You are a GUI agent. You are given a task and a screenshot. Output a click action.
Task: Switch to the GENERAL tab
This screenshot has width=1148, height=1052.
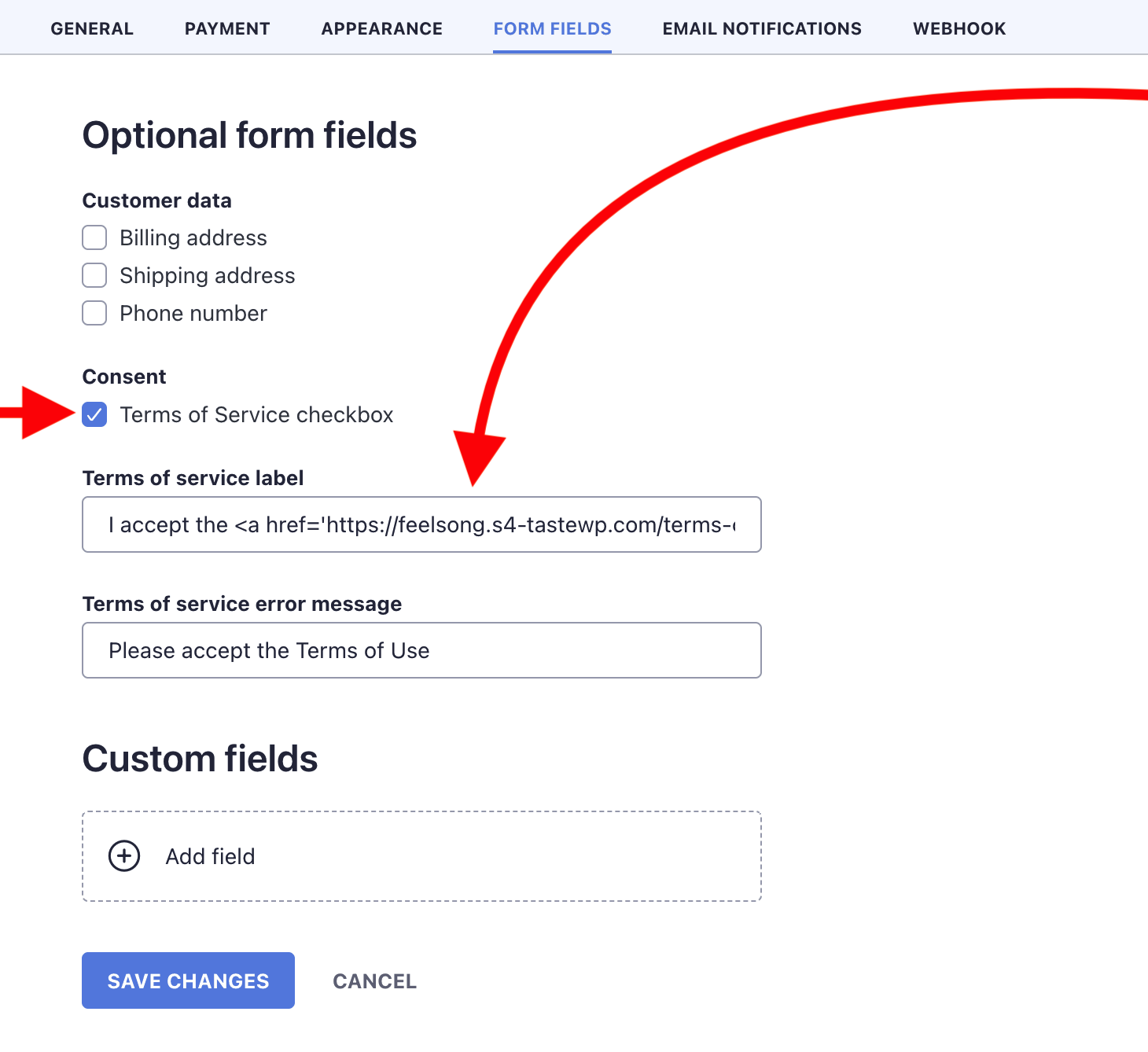pos(91,28)
